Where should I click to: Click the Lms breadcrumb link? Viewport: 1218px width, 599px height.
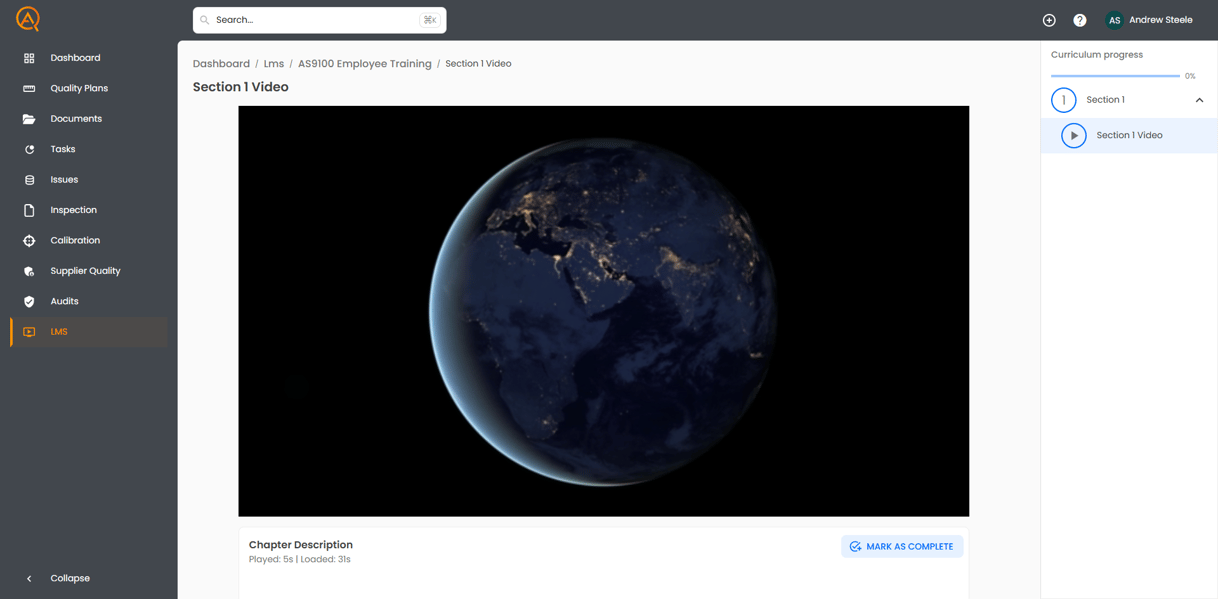[x=273, y=64]
